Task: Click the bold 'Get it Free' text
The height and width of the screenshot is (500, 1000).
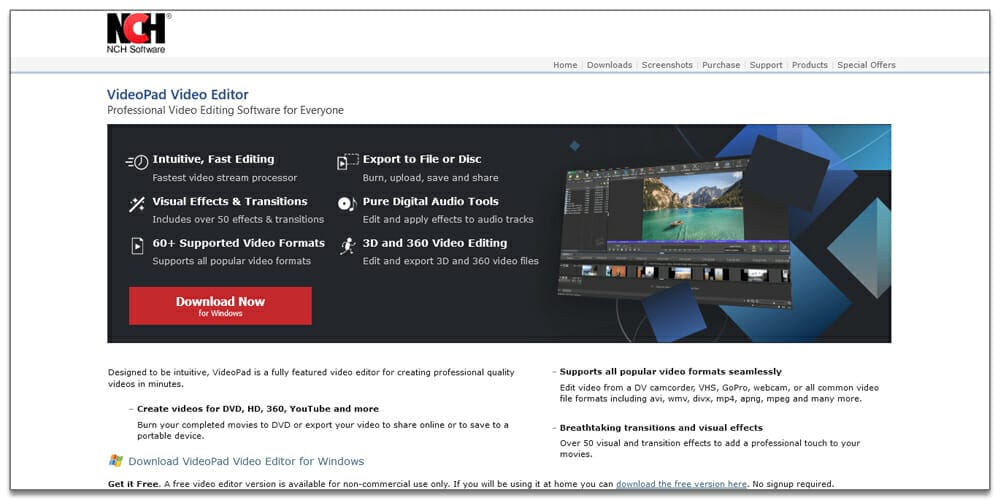Action: coord(133,484)
